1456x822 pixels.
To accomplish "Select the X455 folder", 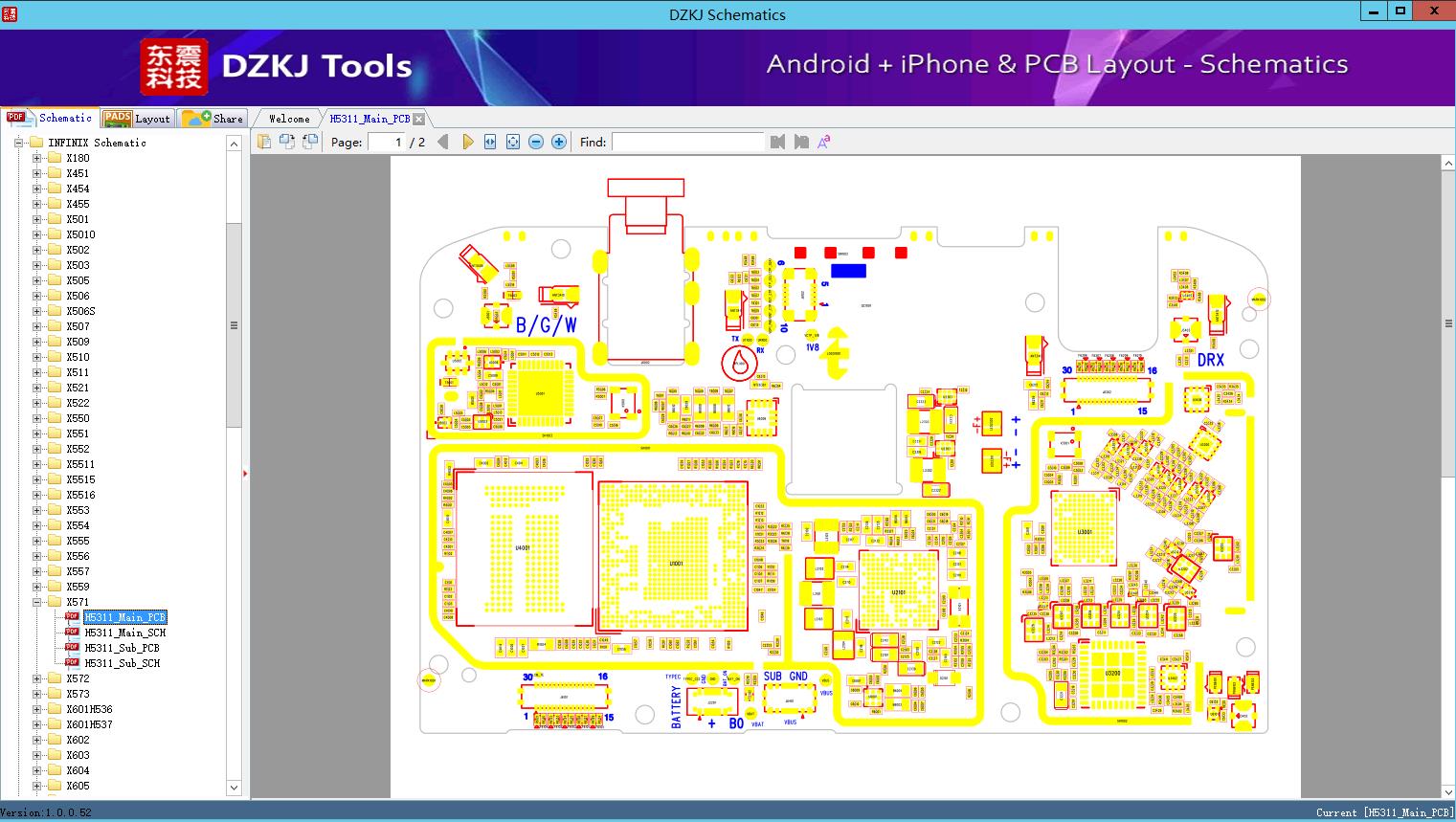I will [78, 204].
